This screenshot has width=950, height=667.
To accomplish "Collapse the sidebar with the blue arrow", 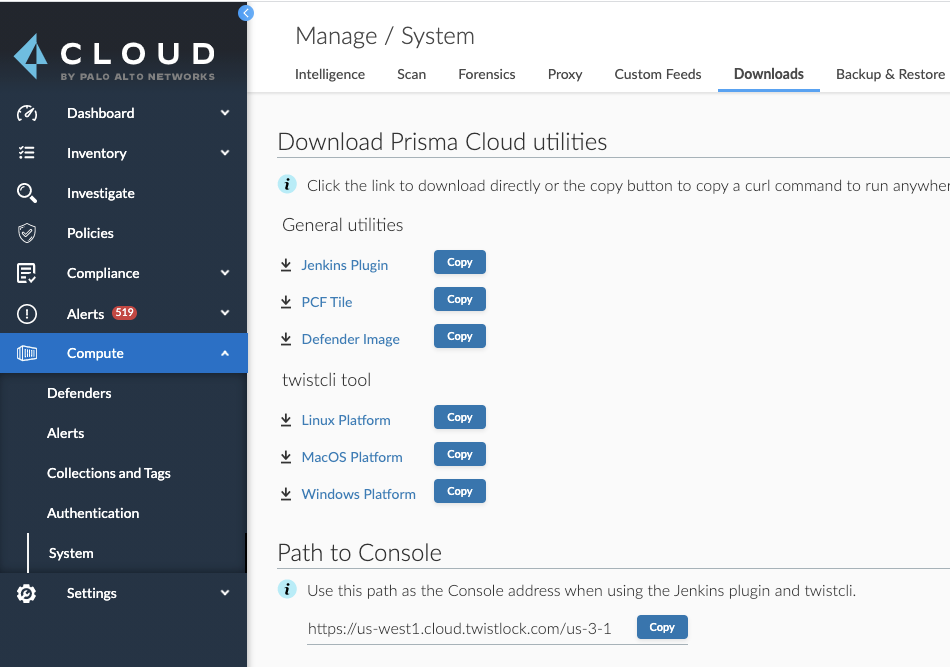I will coord(246,13).
